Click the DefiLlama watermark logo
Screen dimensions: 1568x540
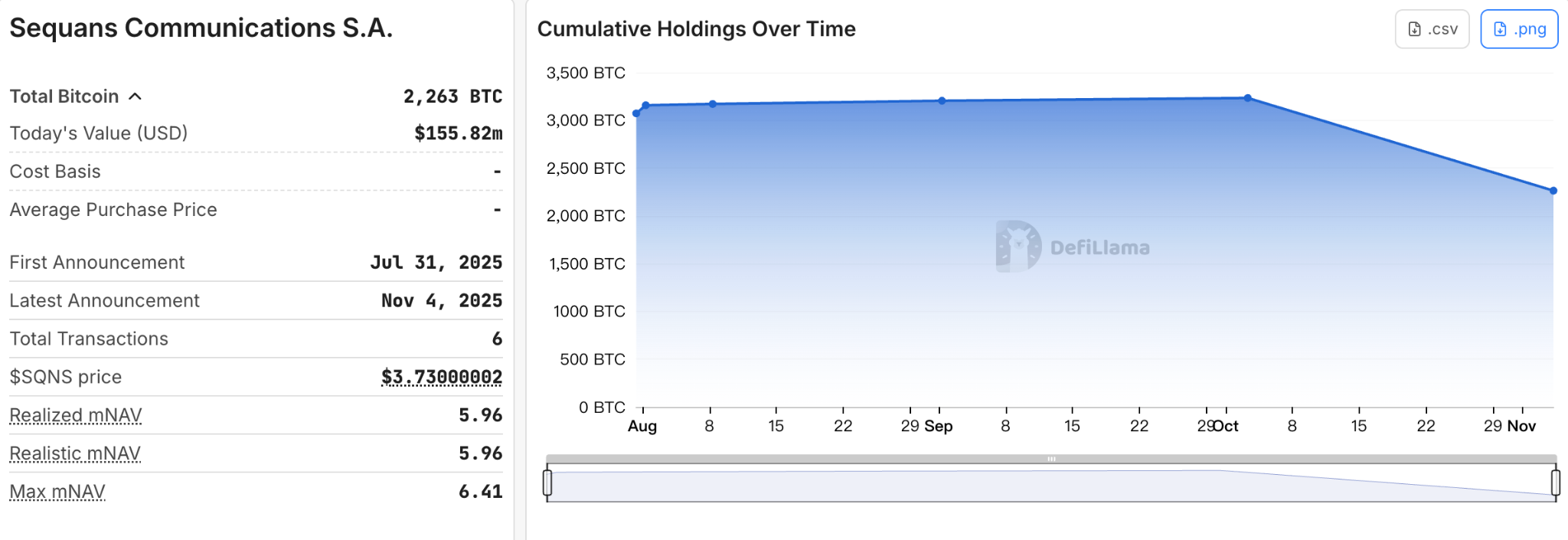click(1018, 247)
